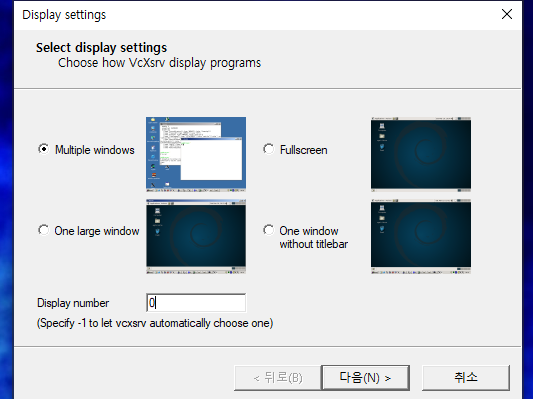Click the 취소 cancel button
533x399 pixels.
(x=466, y=378)
